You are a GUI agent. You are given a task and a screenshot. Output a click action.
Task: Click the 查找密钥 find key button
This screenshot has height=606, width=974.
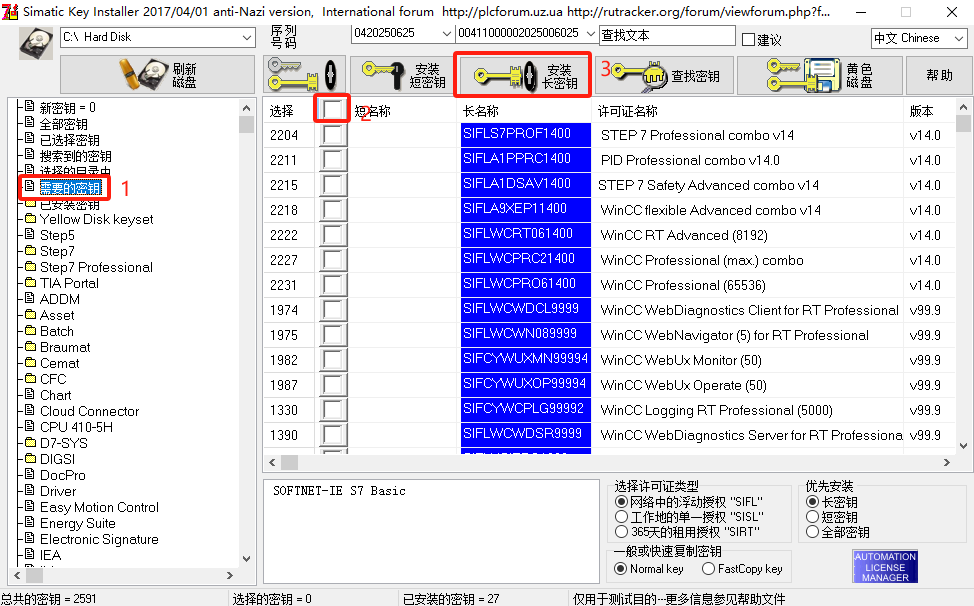(664, 75)
